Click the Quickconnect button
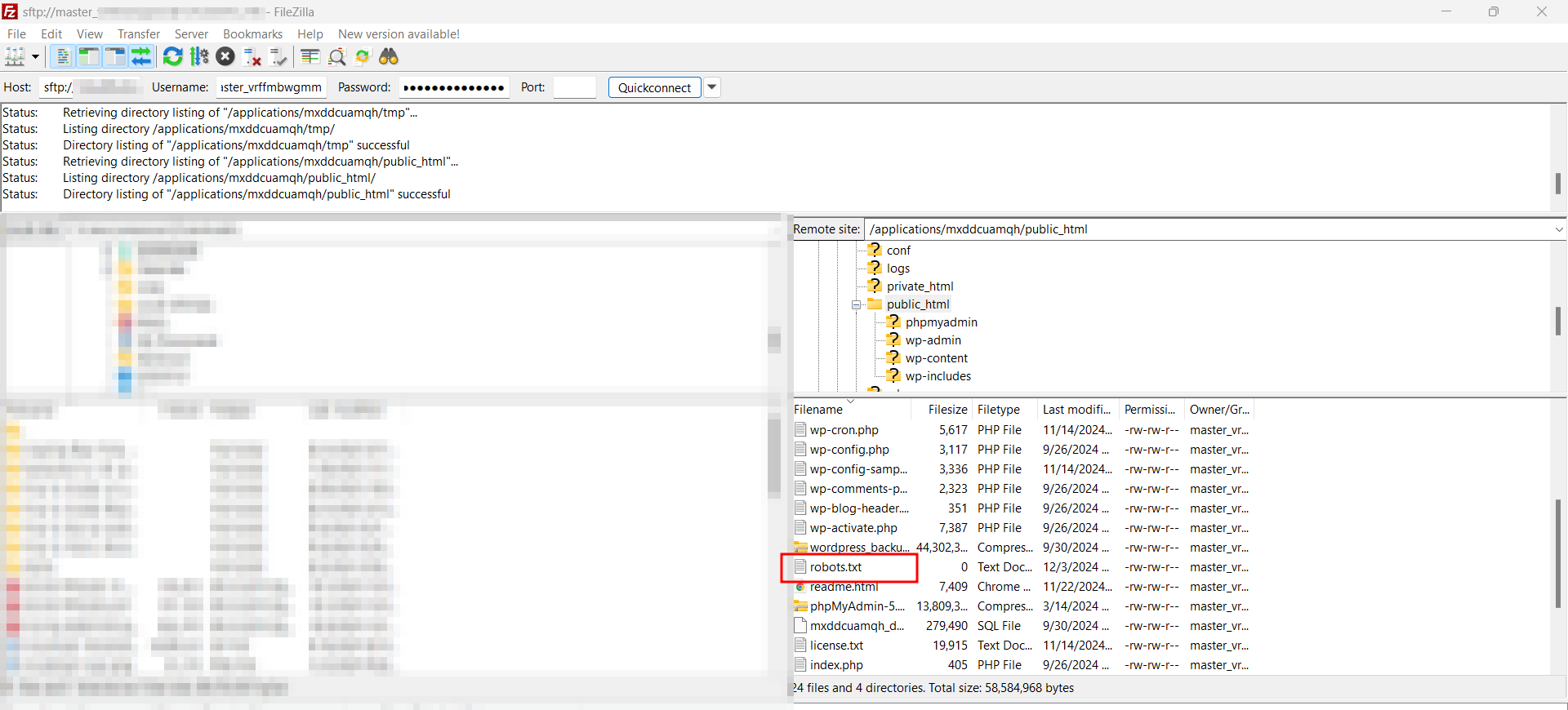 coord(654,87)
